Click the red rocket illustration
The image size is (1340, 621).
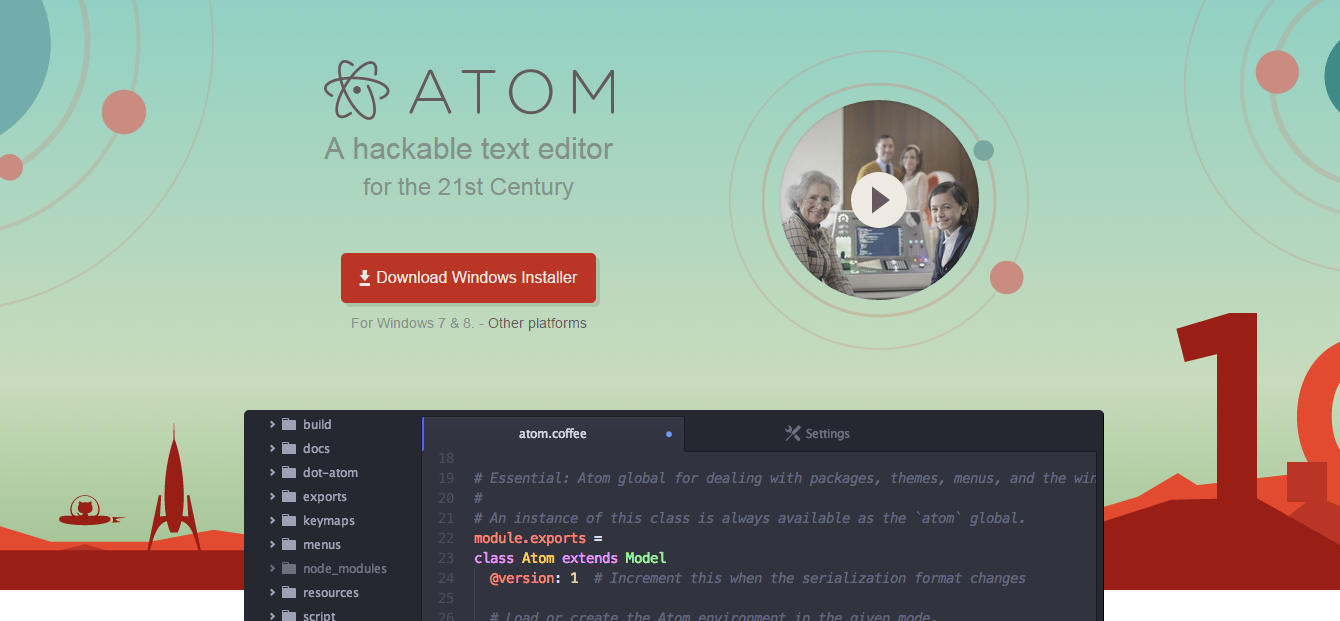click(x=174, y=488)
